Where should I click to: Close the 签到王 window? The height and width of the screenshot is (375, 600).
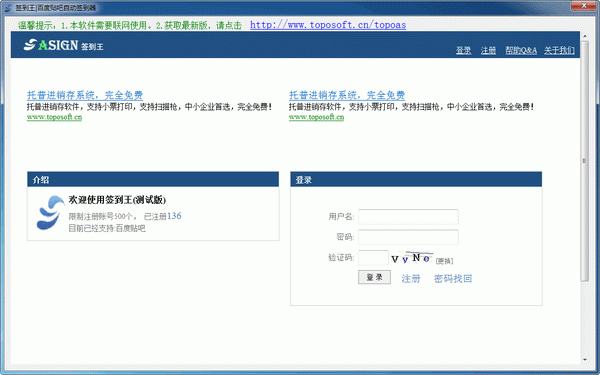(x=584, y=5)
